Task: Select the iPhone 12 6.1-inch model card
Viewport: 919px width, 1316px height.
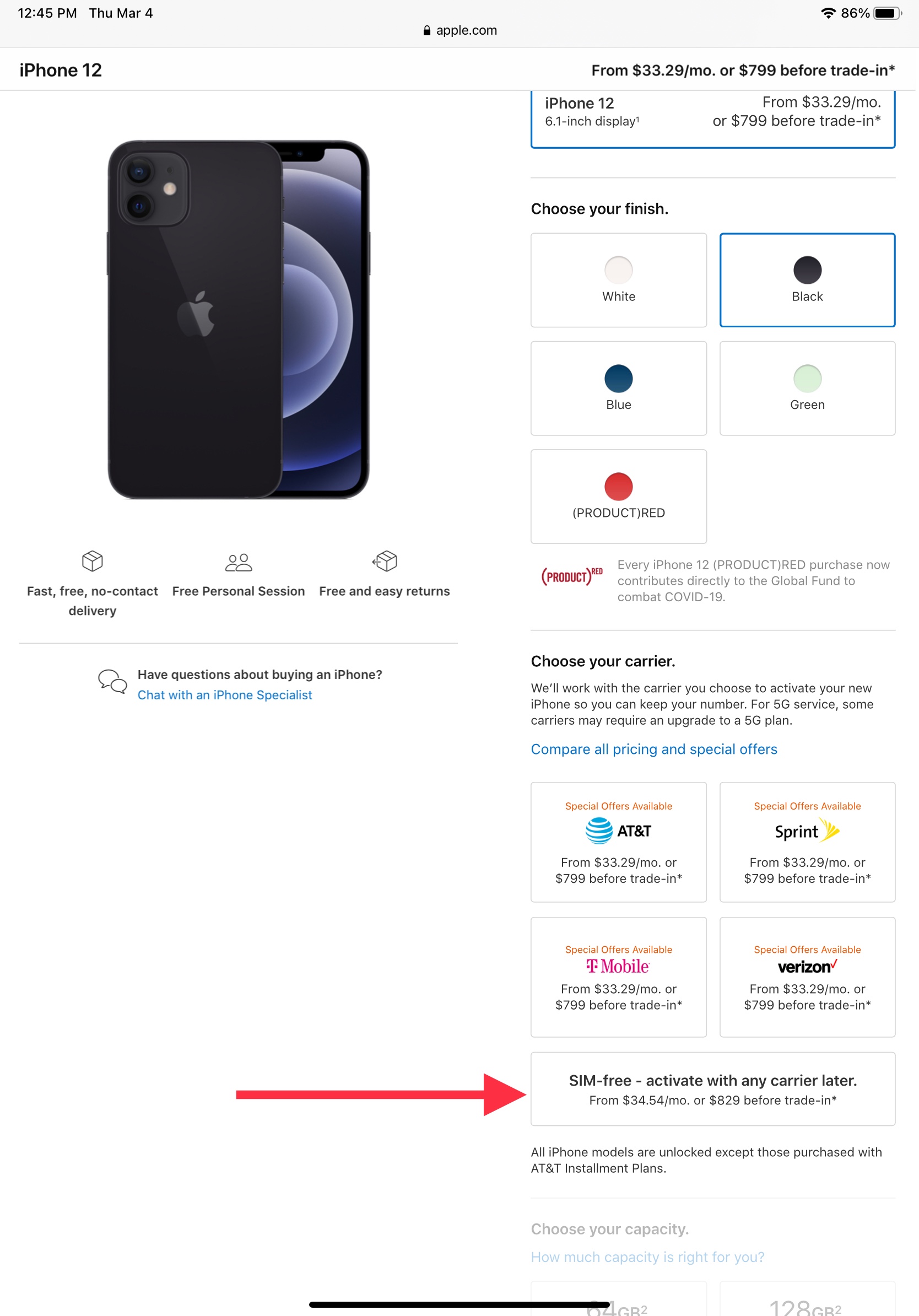Action: point(713,117)
